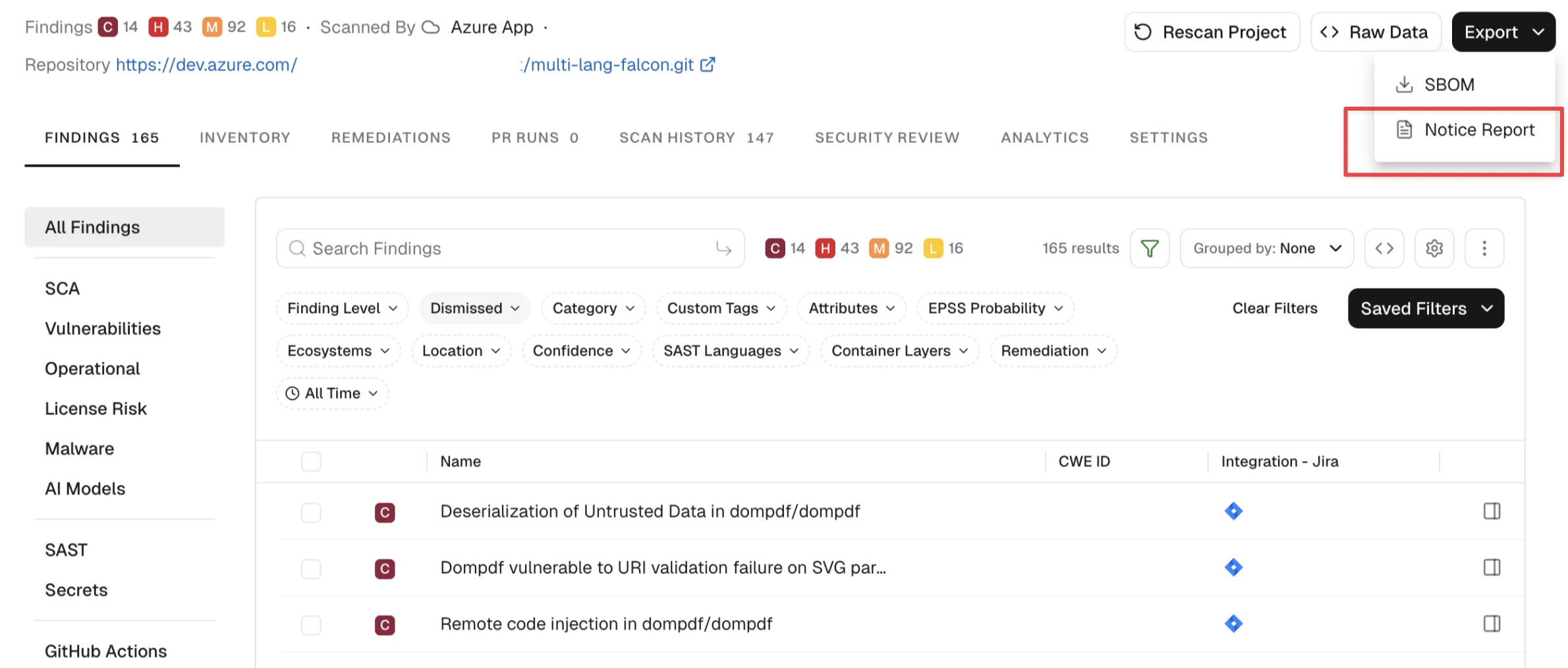Screen dimensions: 1568x668
Task: Open the Container Layers filter
Action: (900, 351)
